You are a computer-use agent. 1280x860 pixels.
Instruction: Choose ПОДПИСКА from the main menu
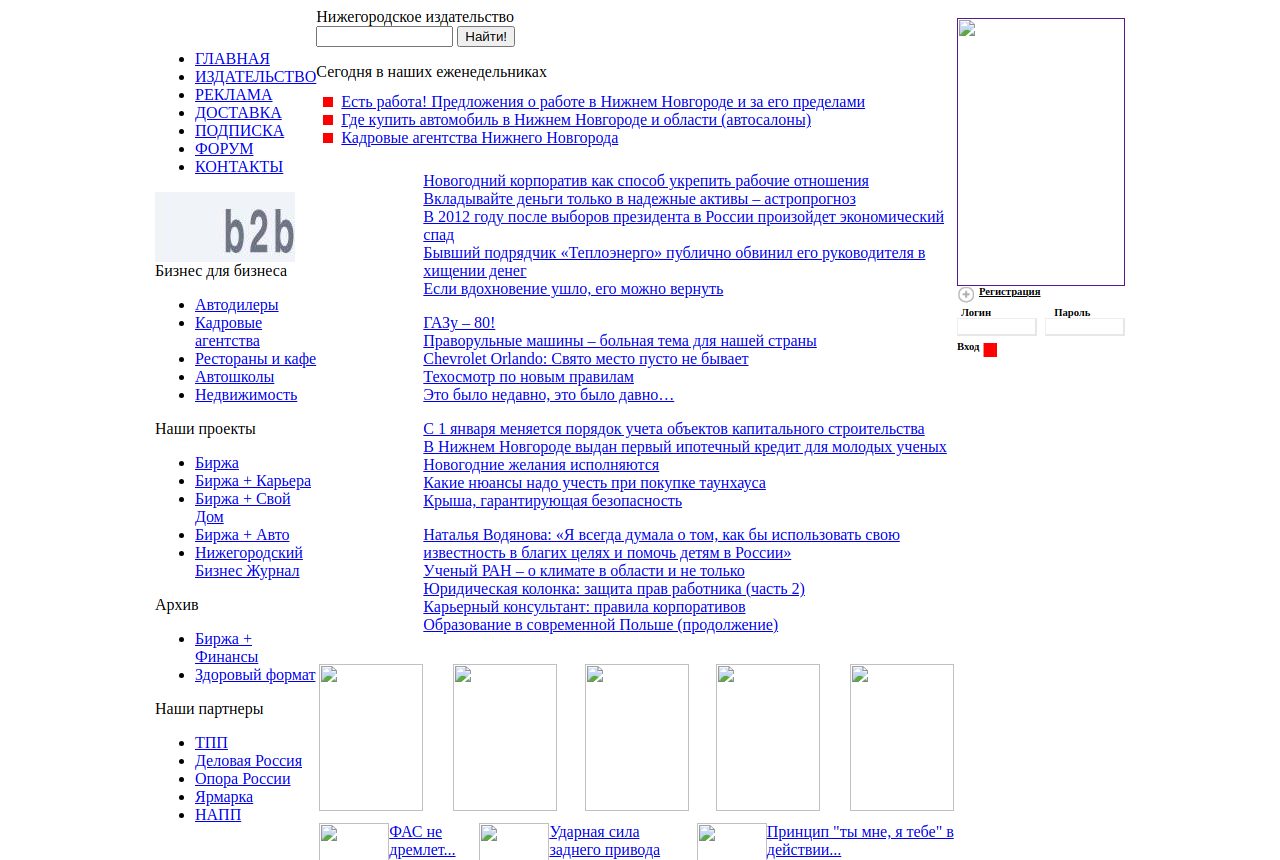(239, 131)
